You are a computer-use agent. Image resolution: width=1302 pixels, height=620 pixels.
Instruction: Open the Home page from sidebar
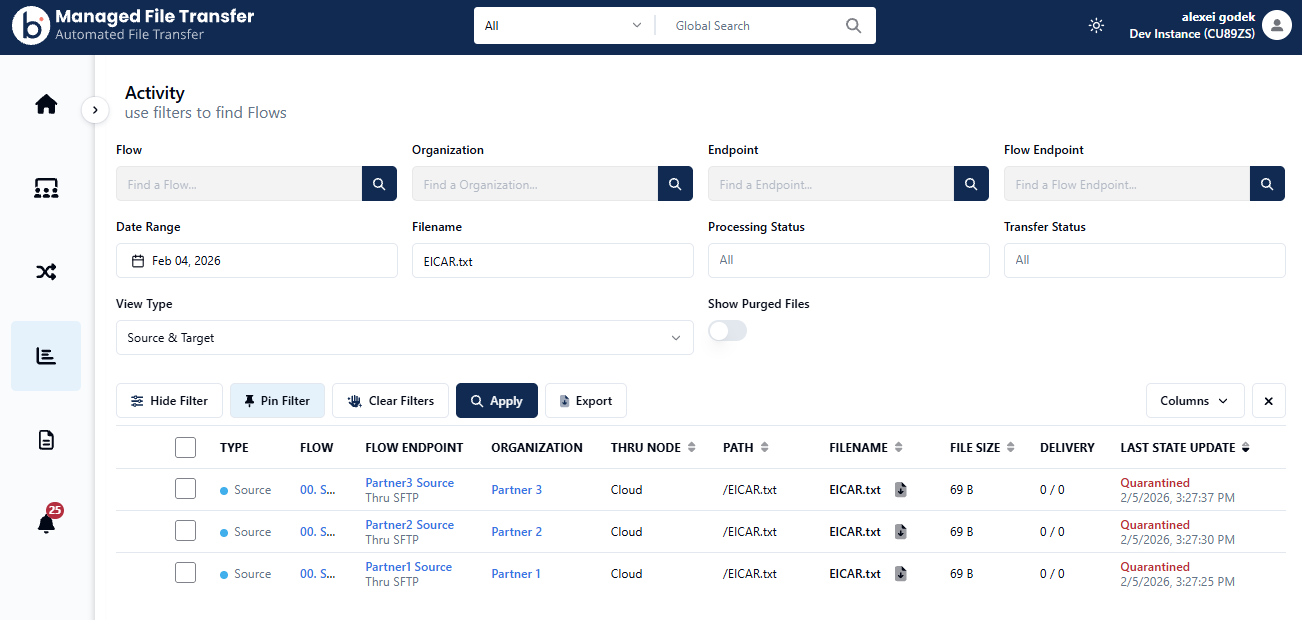46,105
